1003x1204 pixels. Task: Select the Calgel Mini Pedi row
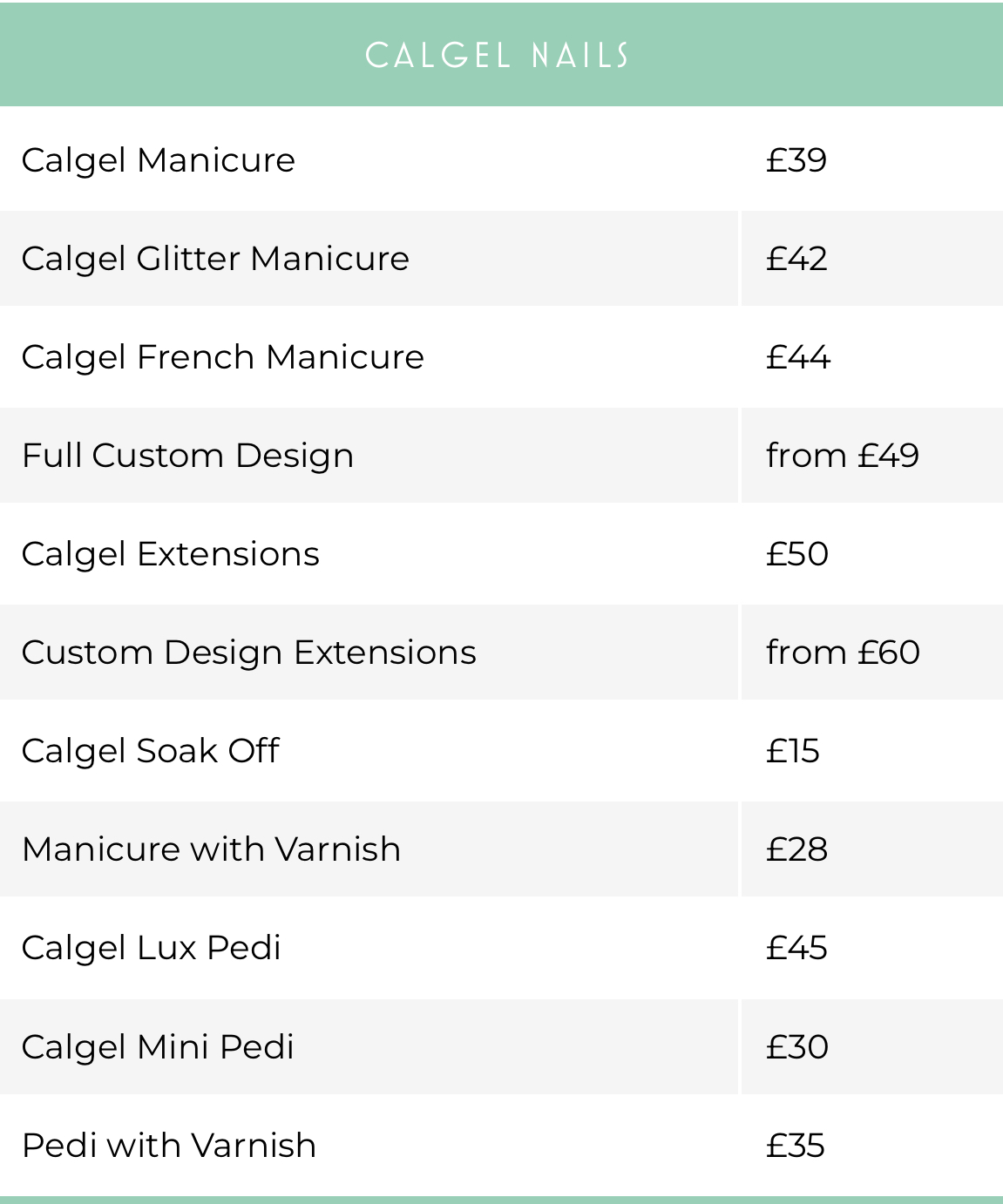pos(501,1046)
